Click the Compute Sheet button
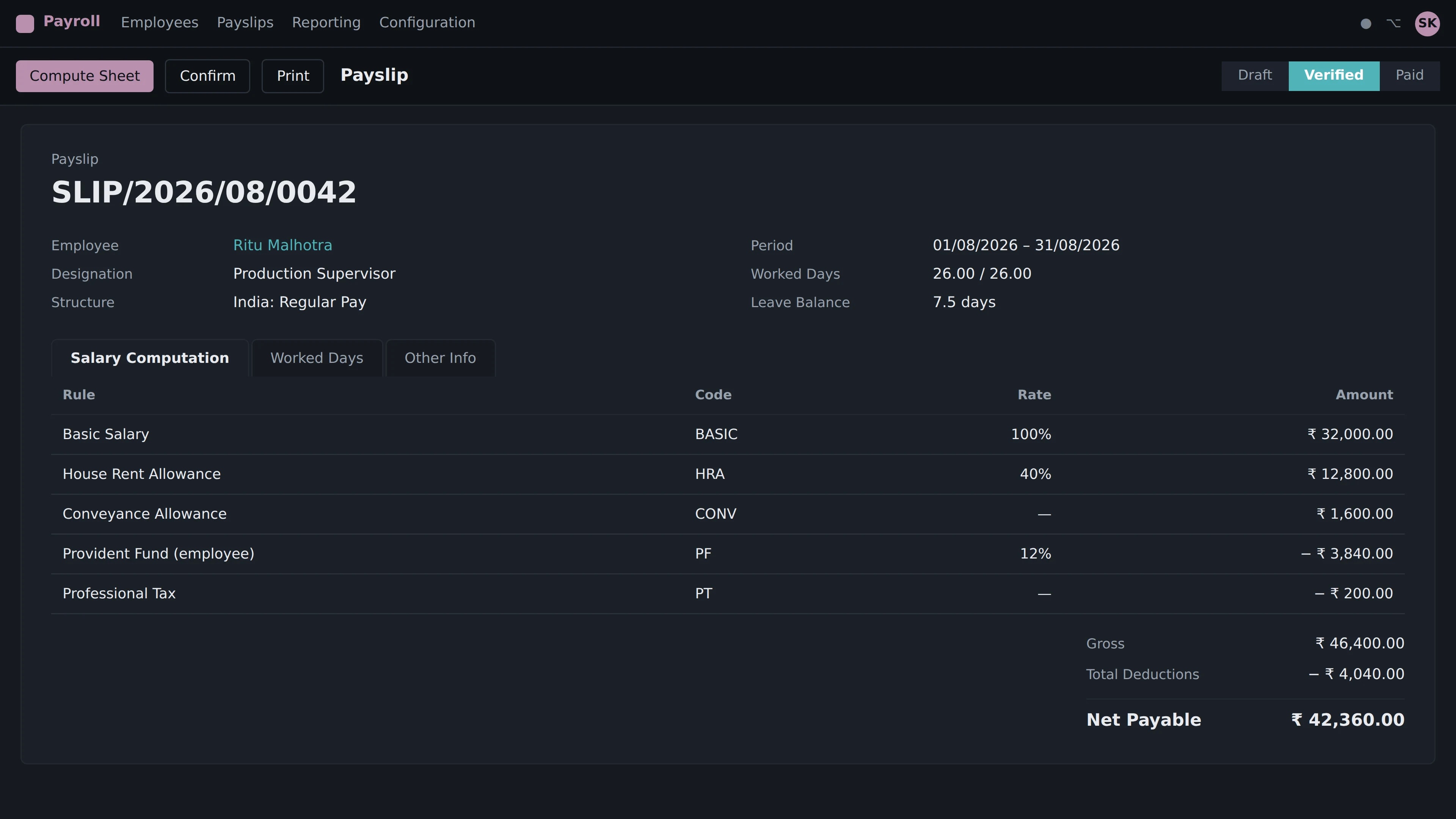 click(x=85, y=76)
